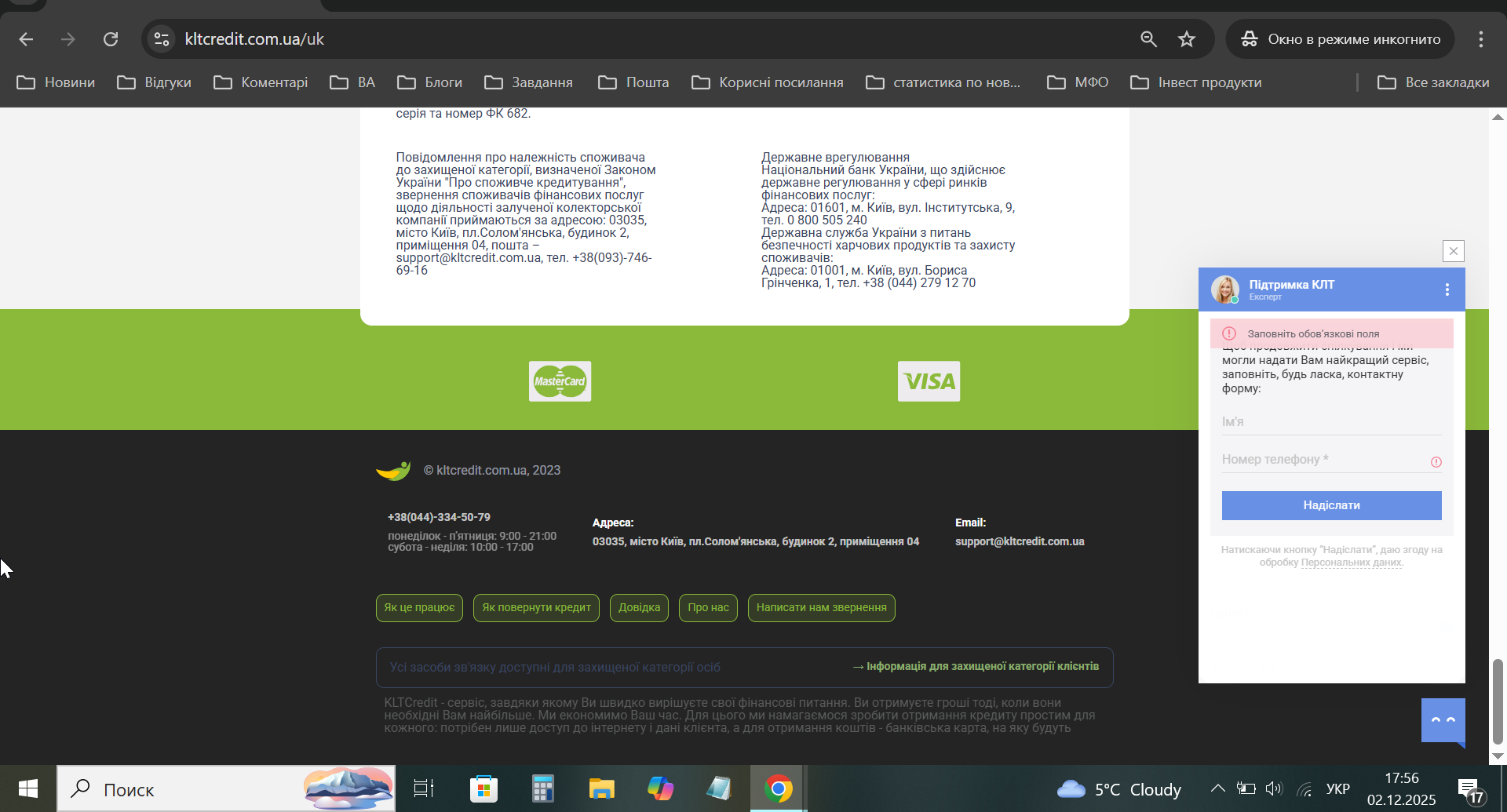
Task: Open the Про нас page
Action: pyautogui.click(x=708, y=608)
